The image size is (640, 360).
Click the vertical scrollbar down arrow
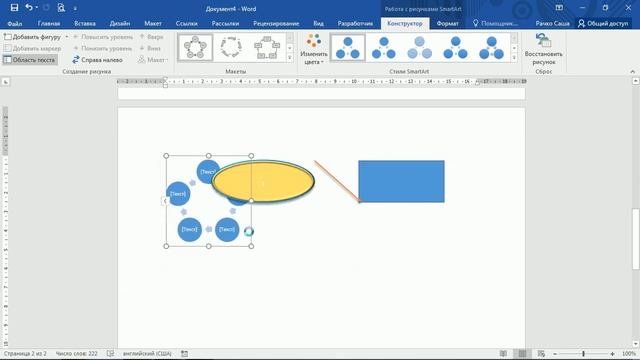(x=636, y=344)
